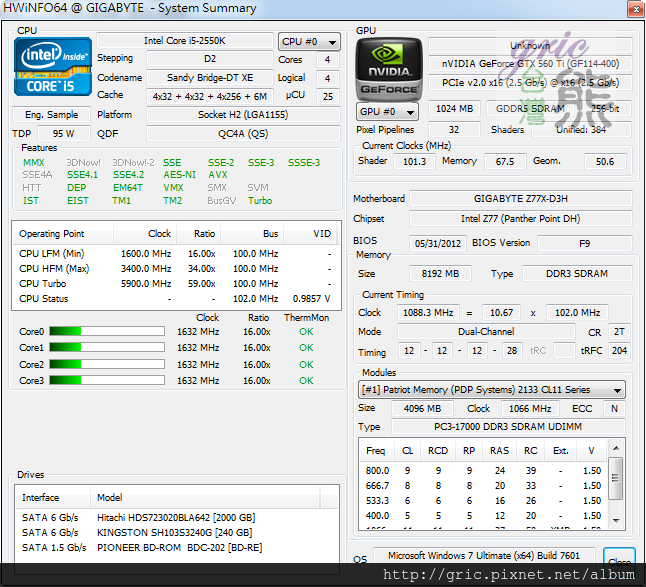Click the Core3 usage bar

[x=107, y=380]
